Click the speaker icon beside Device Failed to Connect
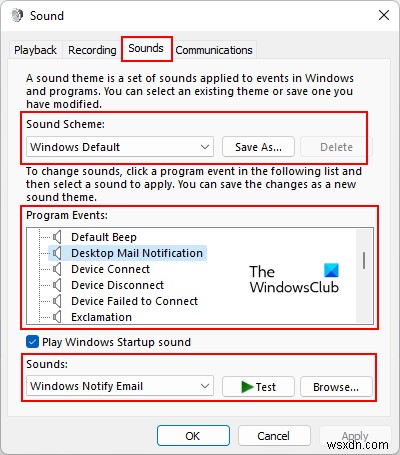The height and width of the screenshot is (455, 400). 57,301
